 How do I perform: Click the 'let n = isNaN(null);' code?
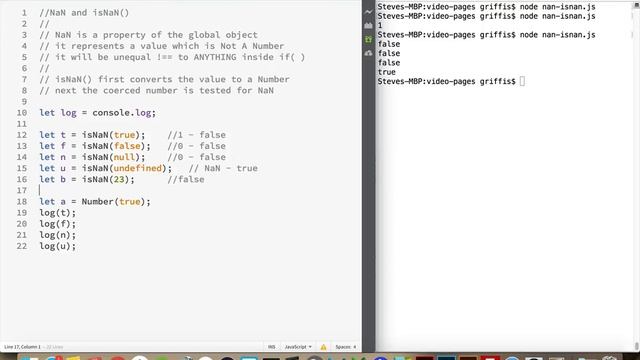coord(92,157)
